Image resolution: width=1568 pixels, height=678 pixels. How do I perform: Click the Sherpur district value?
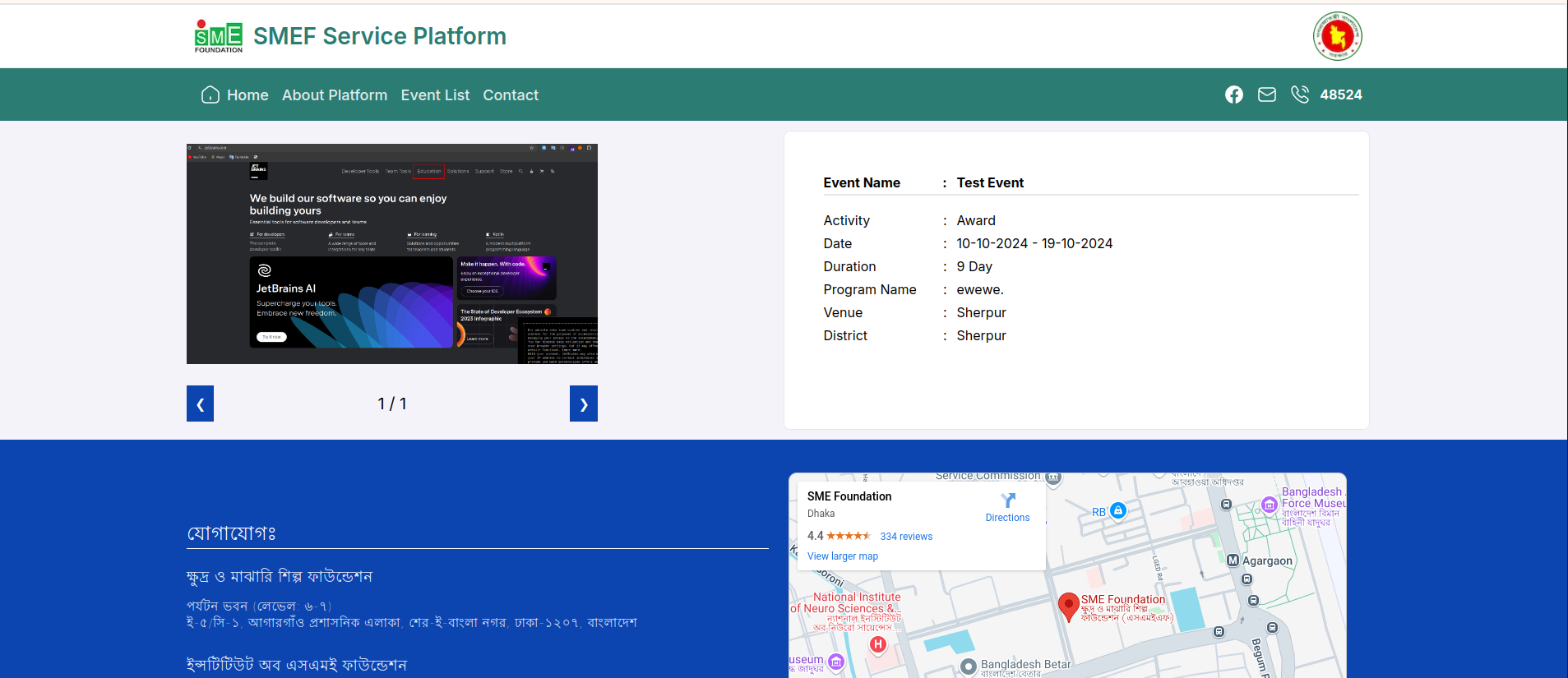coord(981,335)
